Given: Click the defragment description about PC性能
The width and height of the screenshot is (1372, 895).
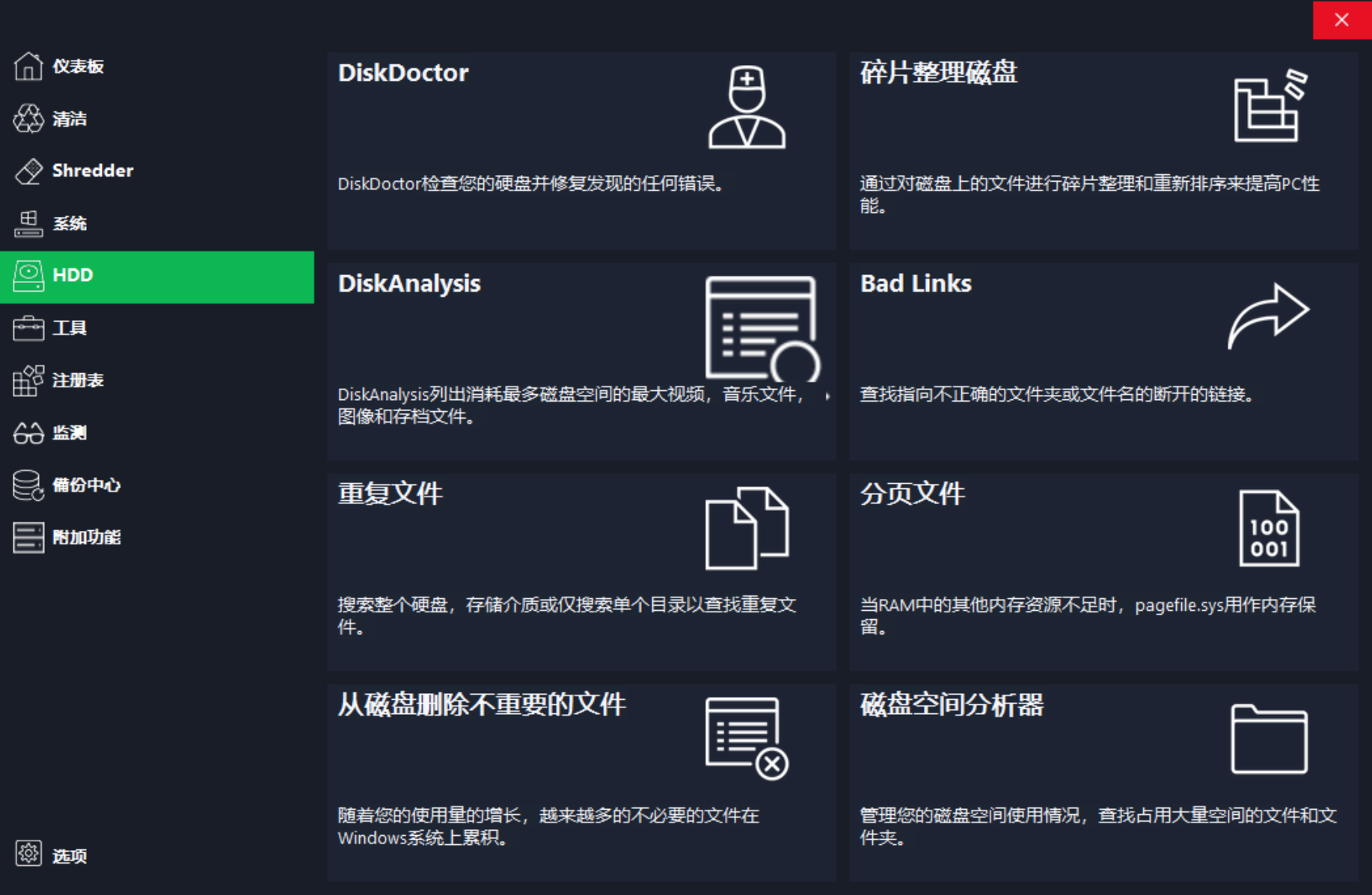Looking at the screenshot, I should 1089,194.
